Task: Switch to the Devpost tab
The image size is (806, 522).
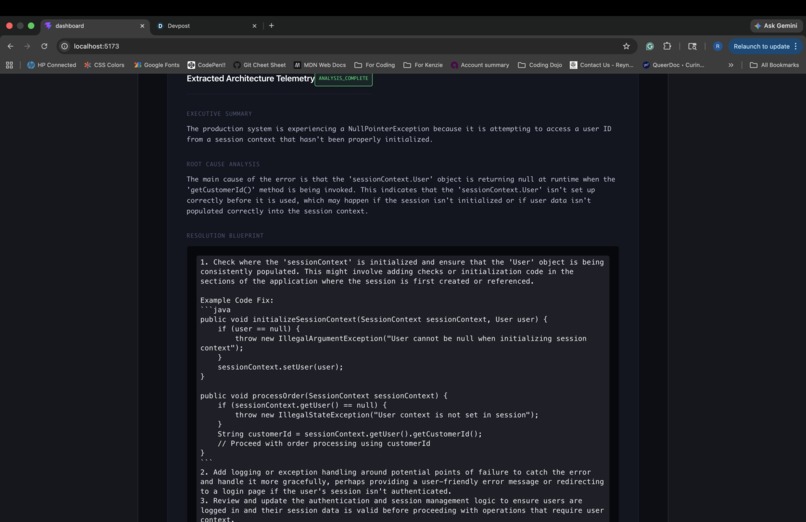Action: [x=207, y=26]
